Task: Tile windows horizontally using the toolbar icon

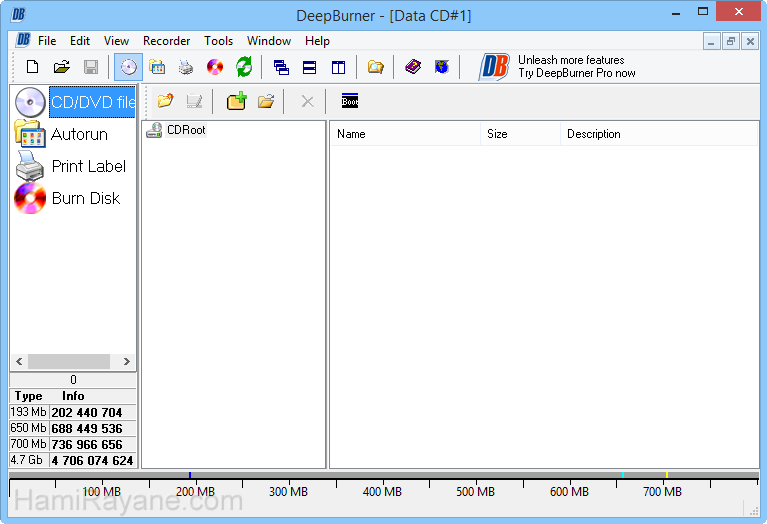Action: click(310, 67)
